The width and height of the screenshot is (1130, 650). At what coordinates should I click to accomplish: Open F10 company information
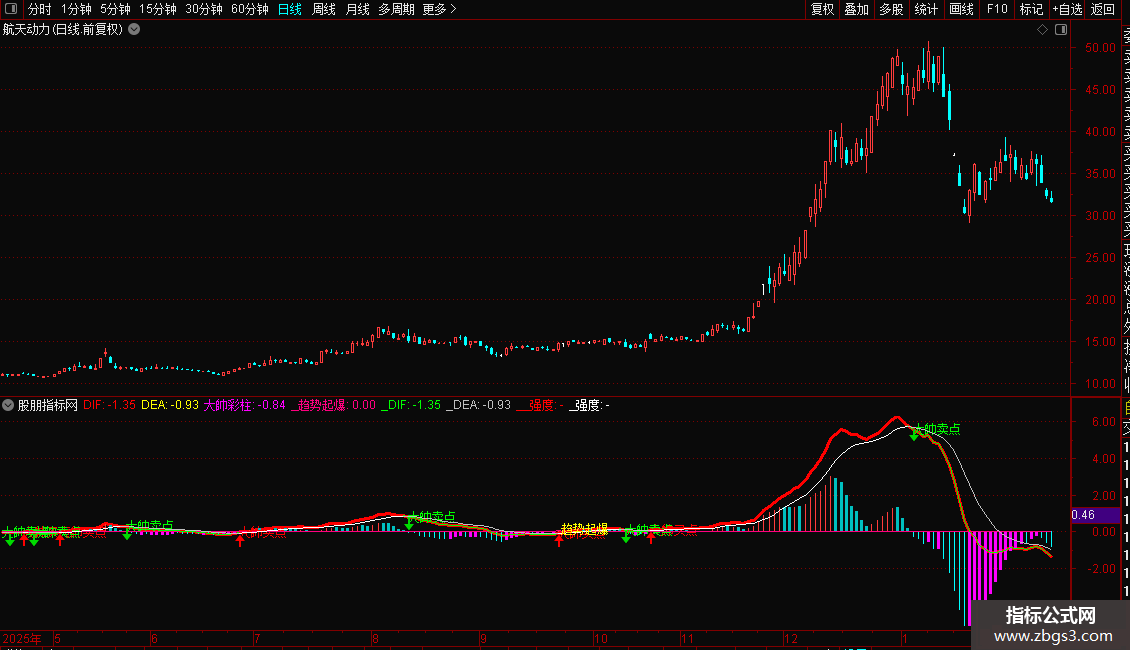[997, 9]
